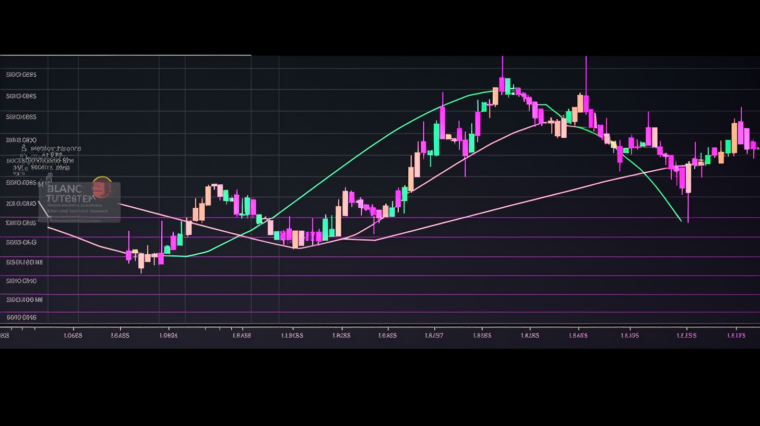Click the leftmost time axis label
The height and width of the screenshot is (426, 760).
pos(5,336)
